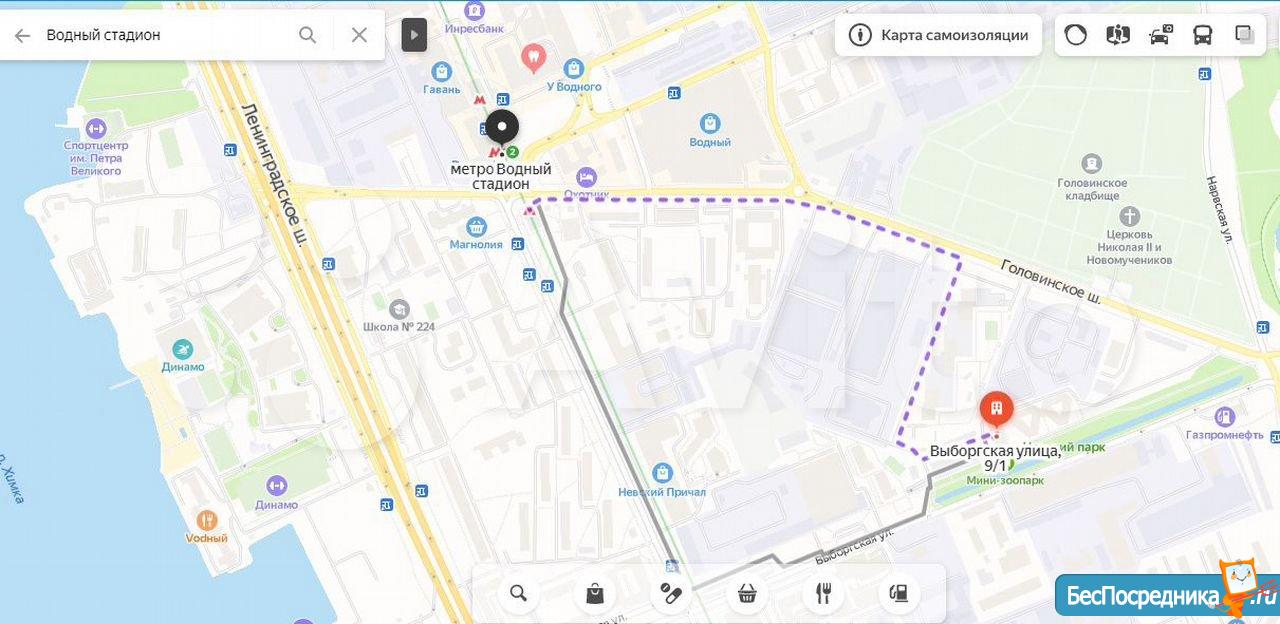Click the back arrow in search box
The image size is (1280, 624).
pyautogui.click(x=22, y=35)
